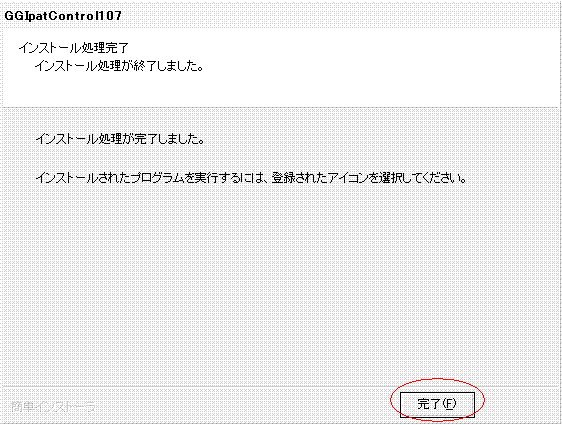The image size is (562, 425).
Task: Click 選択してください at the sentence end
Action: (x=424, y=178)
